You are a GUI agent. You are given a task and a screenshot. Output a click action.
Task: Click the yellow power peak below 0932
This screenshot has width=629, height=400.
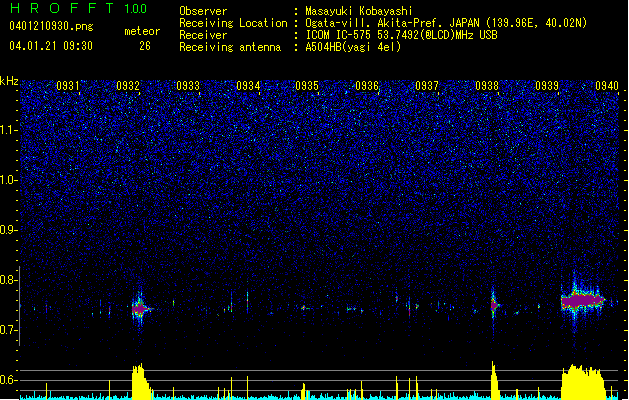[140, 382]
